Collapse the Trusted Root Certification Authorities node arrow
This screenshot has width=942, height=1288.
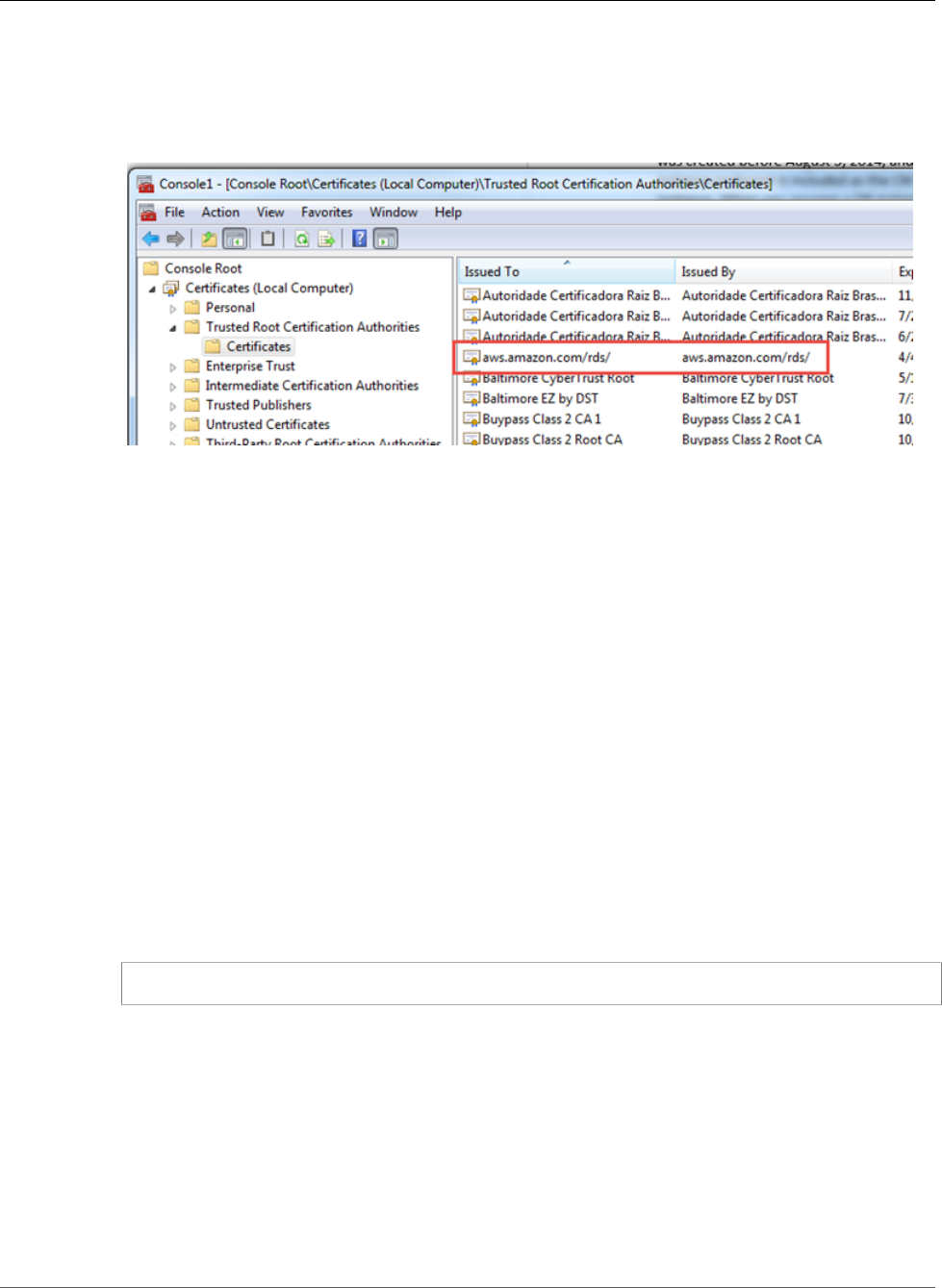tap(173, 328)
